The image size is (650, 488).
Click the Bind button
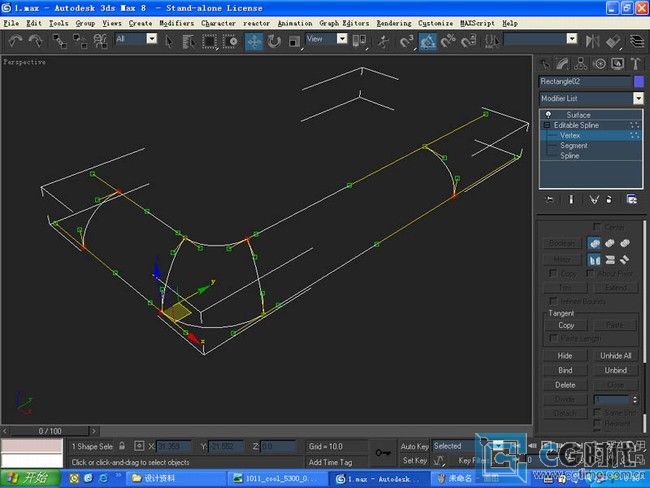tap(565, 370)
